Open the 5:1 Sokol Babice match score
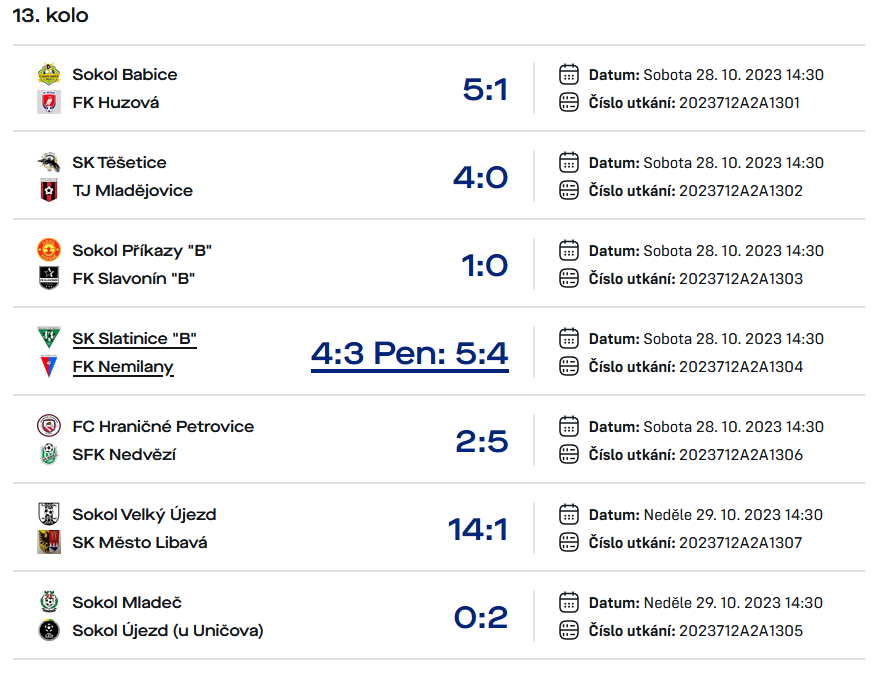Viewport: 884px width, 678px height. 485,90
